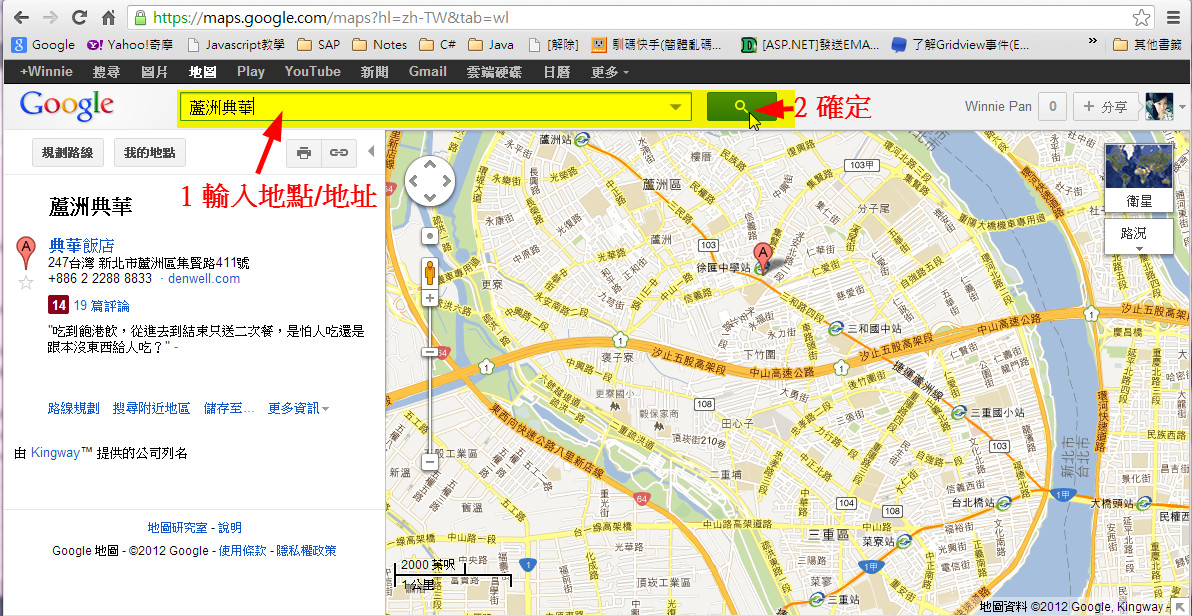Click the + 分享 button
The image size is (1192, 616).
pyautogui.click(x=1105, y=106)
